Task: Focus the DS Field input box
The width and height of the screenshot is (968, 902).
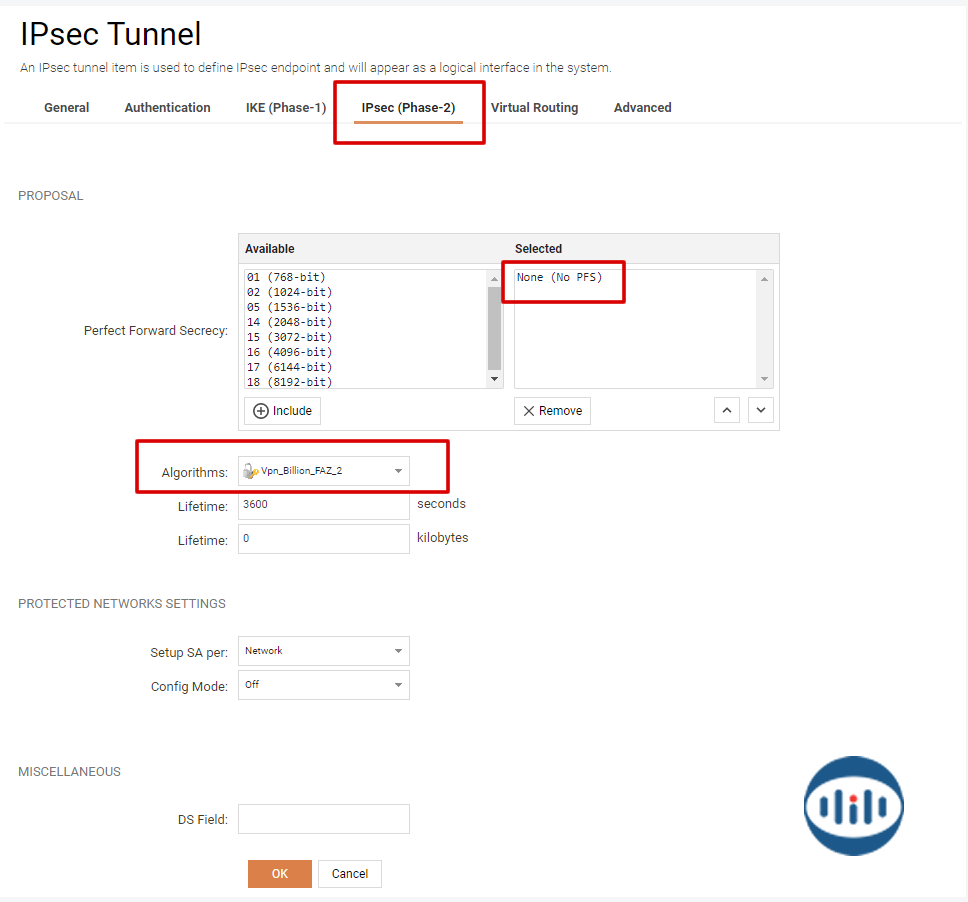Action: click(x=324, y=819)
